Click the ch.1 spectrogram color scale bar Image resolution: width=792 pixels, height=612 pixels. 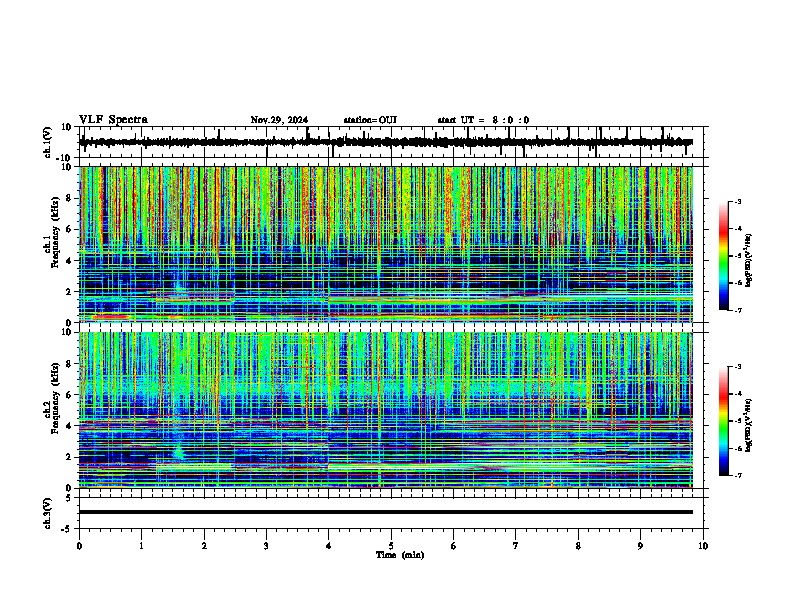click(724, 256)
